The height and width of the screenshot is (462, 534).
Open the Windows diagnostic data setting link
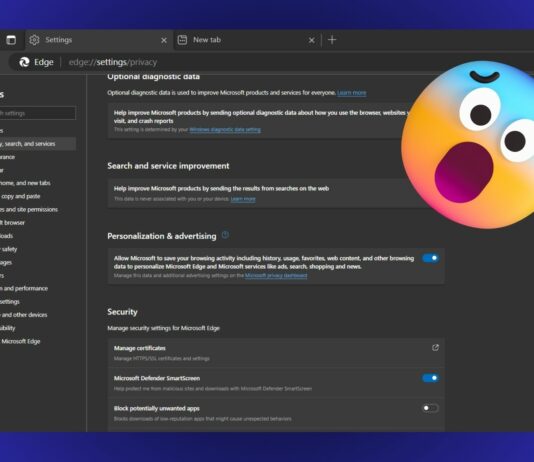[x=225, y=130]
